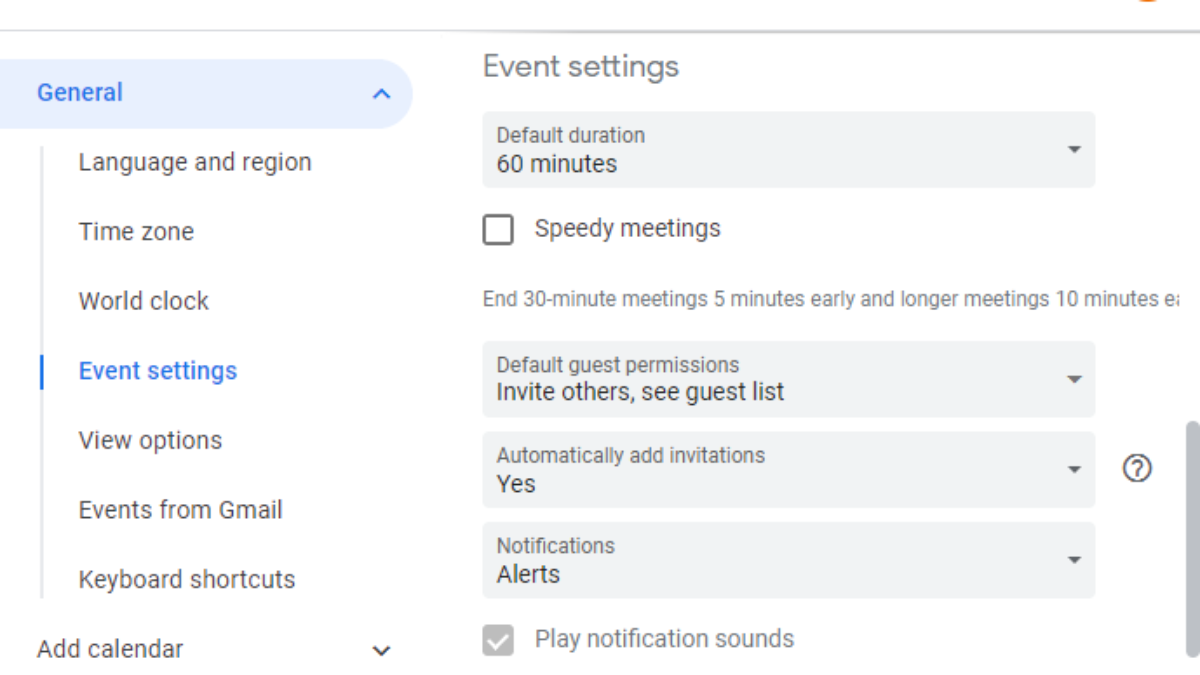Enable the Speedy meetings checkbox
This screenshot has height=675, width=1200.
click(498, 230)
